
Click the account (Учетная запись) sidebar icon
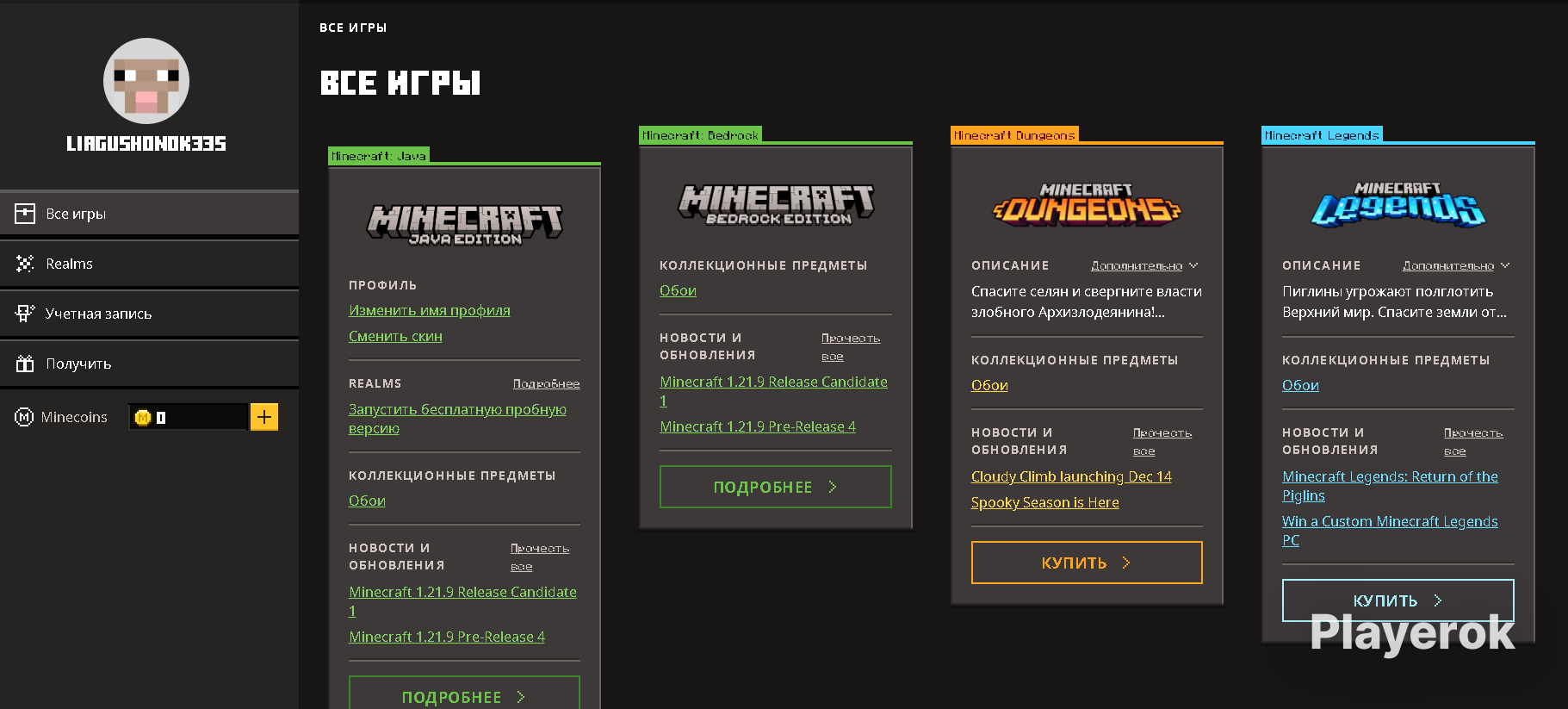point(25,314)
